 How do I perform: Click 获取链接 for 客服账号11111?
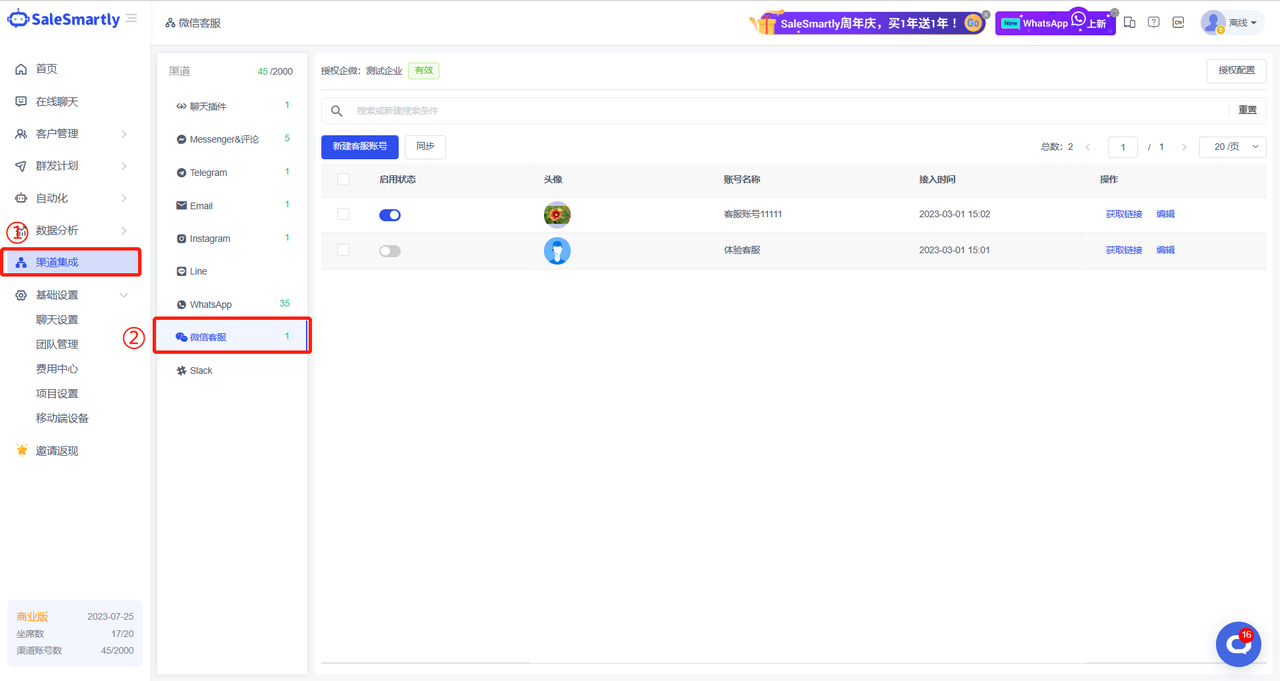tap(1123, 214)
